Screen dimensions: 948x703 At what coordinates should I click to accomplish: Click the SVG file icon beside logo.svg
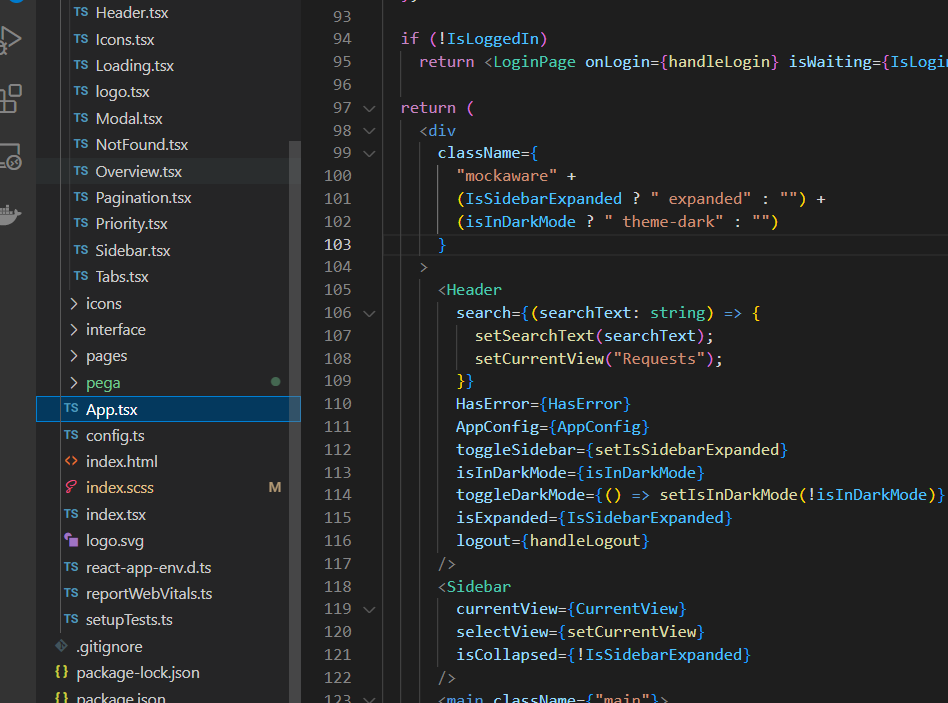(70, 541)
